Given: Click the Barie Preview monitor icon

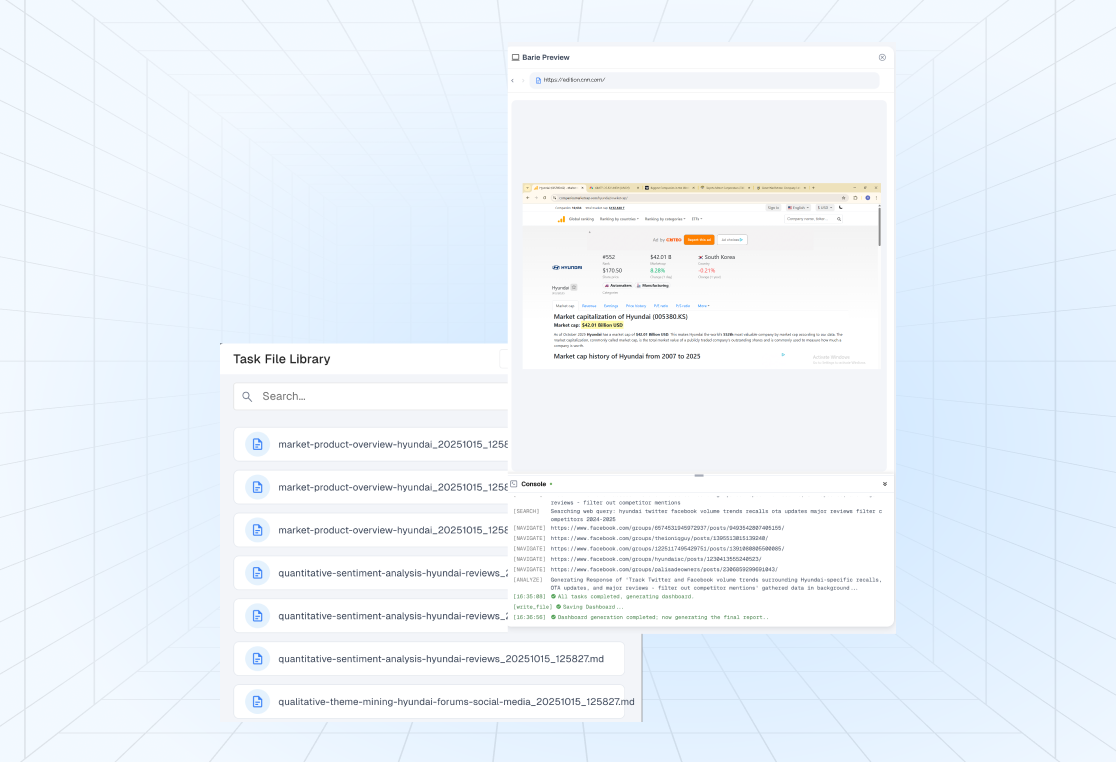Looking at the screenshot, I should [516, 58].
